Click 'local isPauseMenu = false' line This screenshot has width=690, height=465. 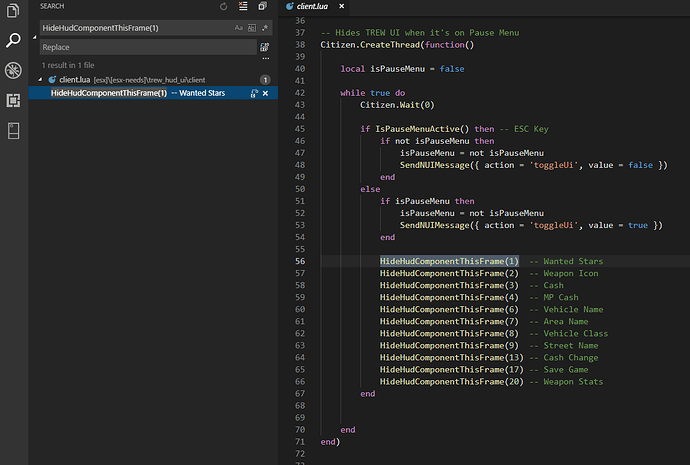[402, 69]
